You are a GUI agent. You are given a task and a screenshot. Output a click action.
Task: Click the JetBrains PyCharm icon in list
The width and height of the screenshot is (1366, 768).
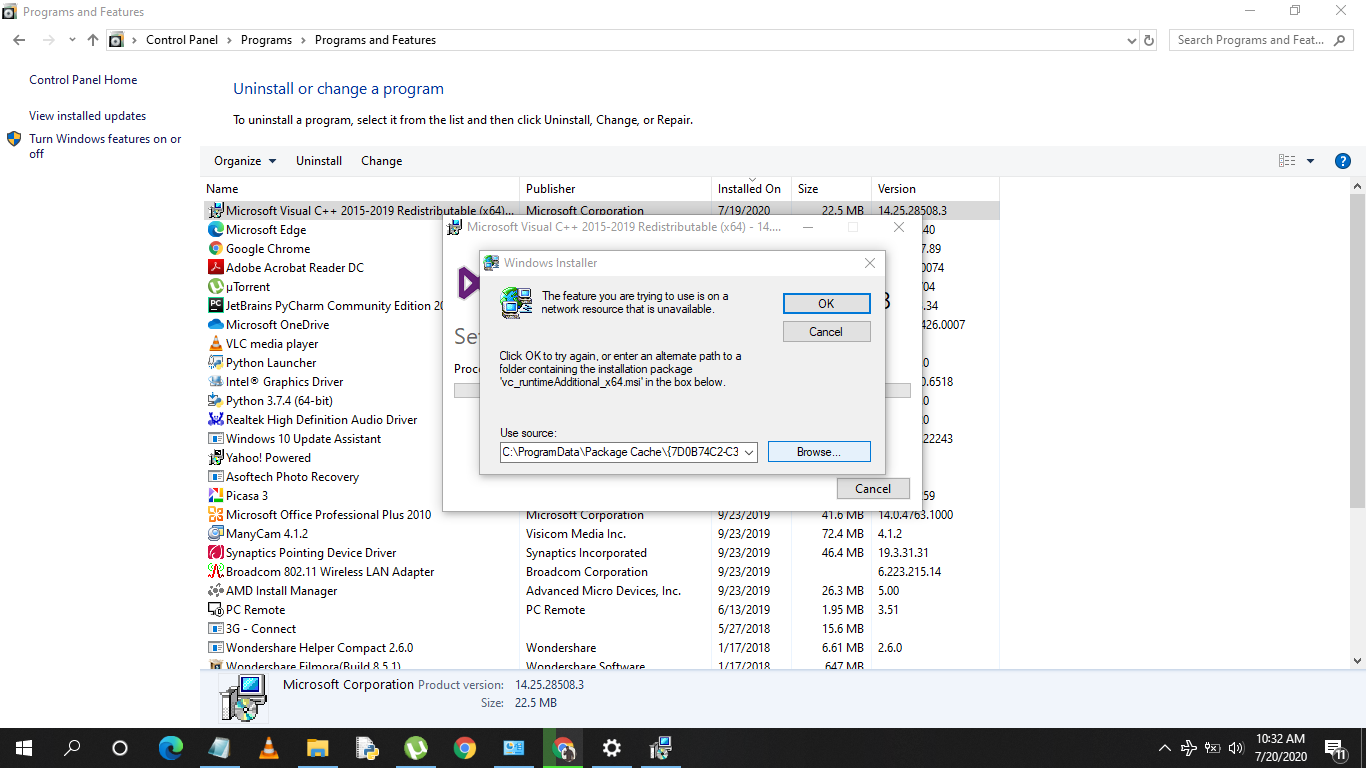coord(215,306)
